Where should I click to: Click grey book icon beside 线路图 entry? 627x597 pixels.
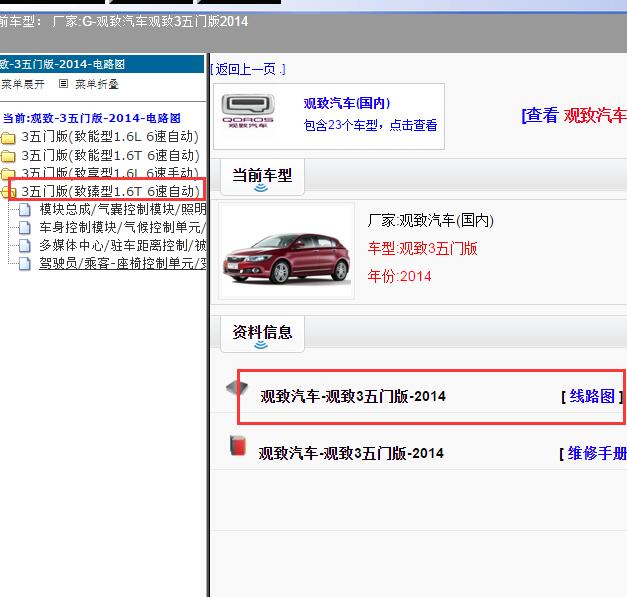click(237, 387)
